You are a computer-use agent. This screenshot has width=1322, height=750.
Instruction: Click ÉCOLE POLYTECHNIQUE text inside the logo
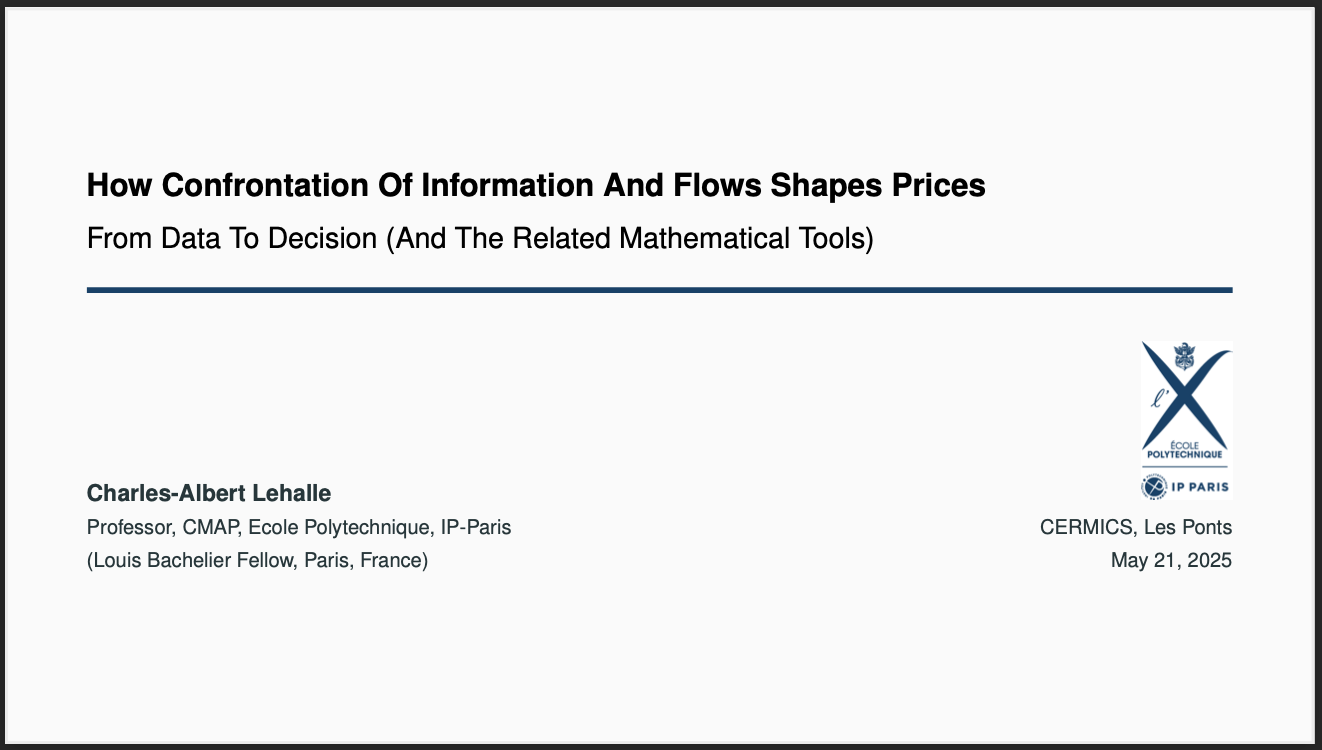click(1185, 449)
